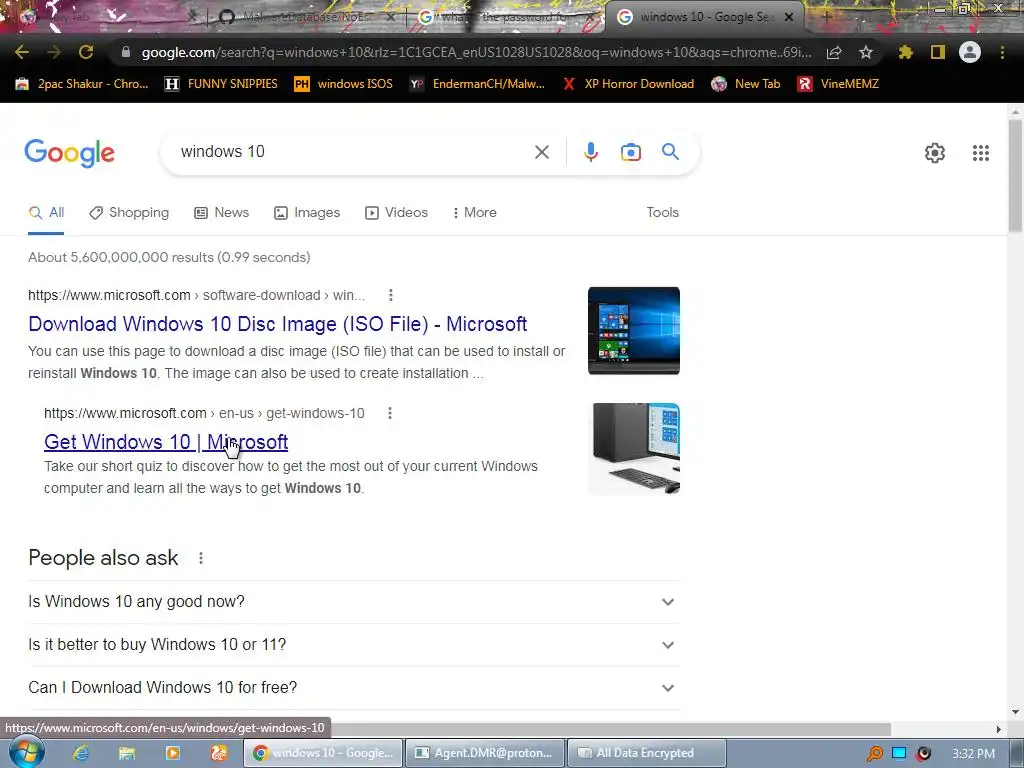Open Google quick settings gear
Viewport: 1024px width, 768px height.
(935, 153)
